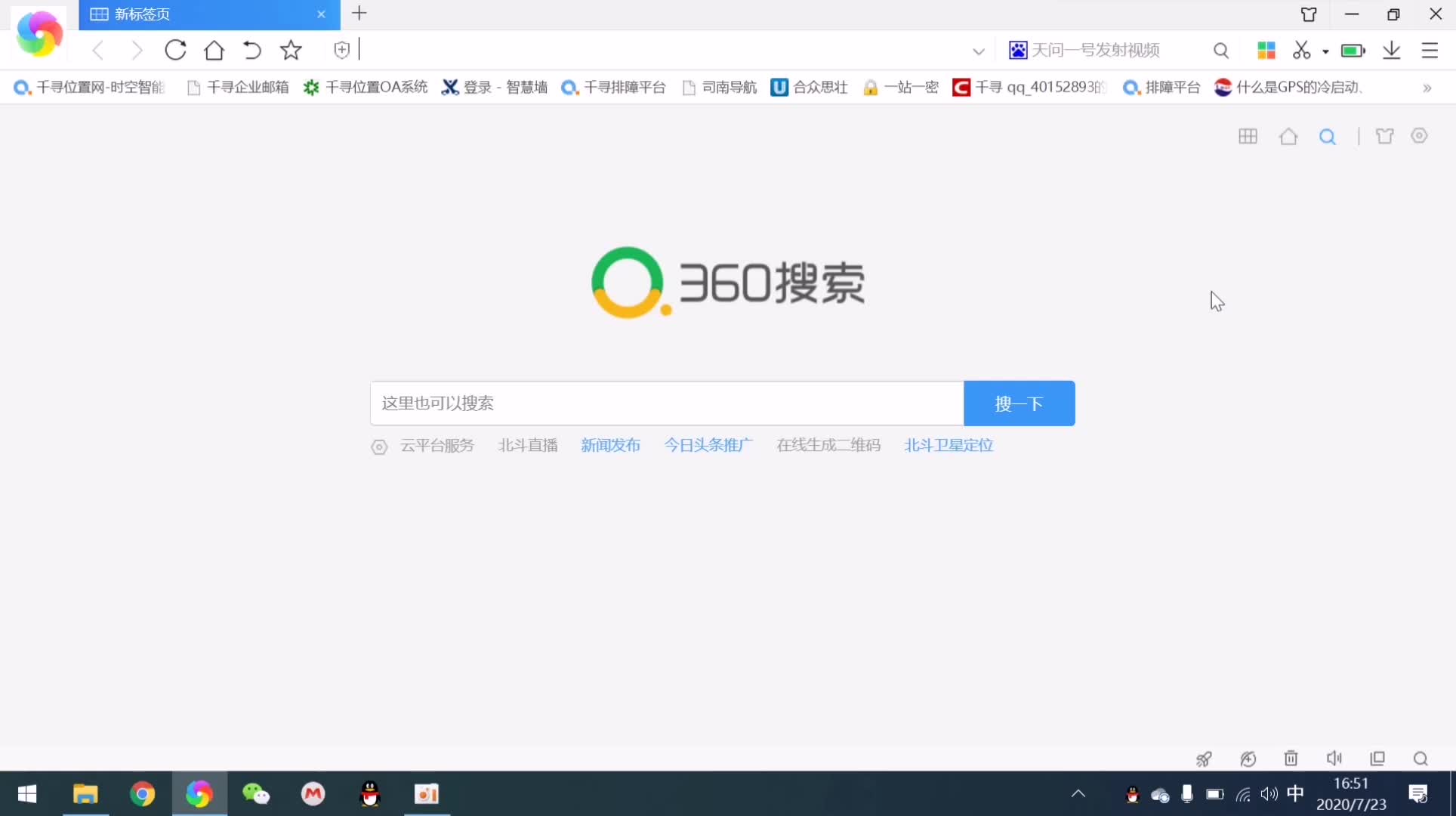The image size is (1456, 816).
Task: Click the 天问一号发射视频 search suggestion box
Action: [1095, 51]
